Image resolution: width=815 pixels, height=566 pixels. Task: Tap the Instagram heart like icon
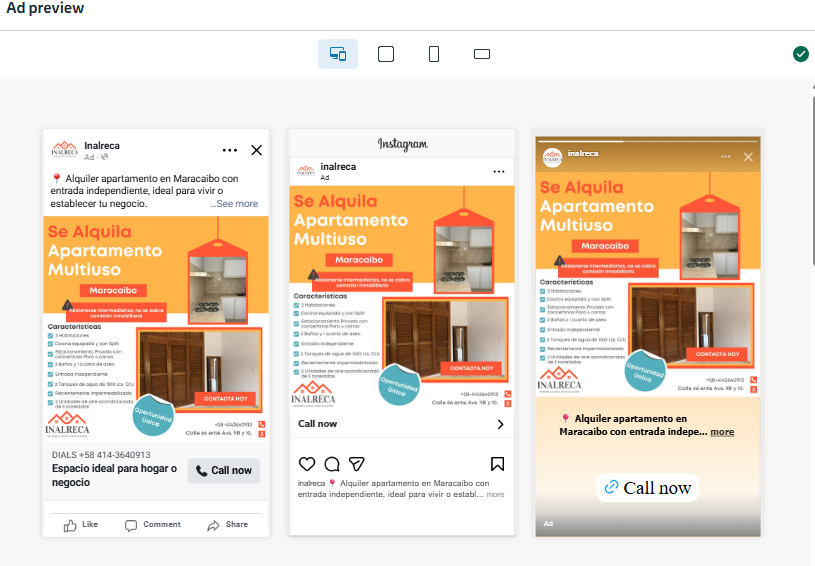point(307,464)
